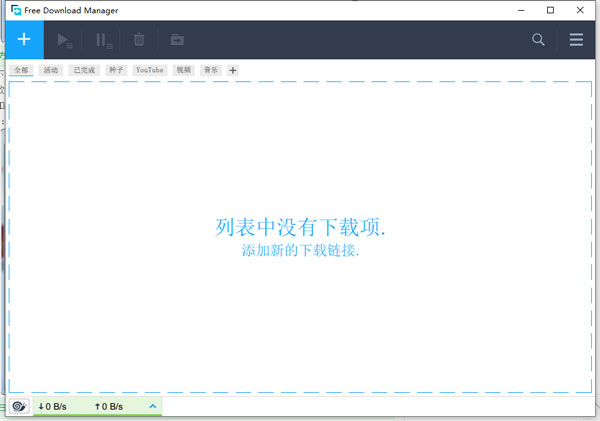Filter by the YouTube tag

click(x=149, y=71)
